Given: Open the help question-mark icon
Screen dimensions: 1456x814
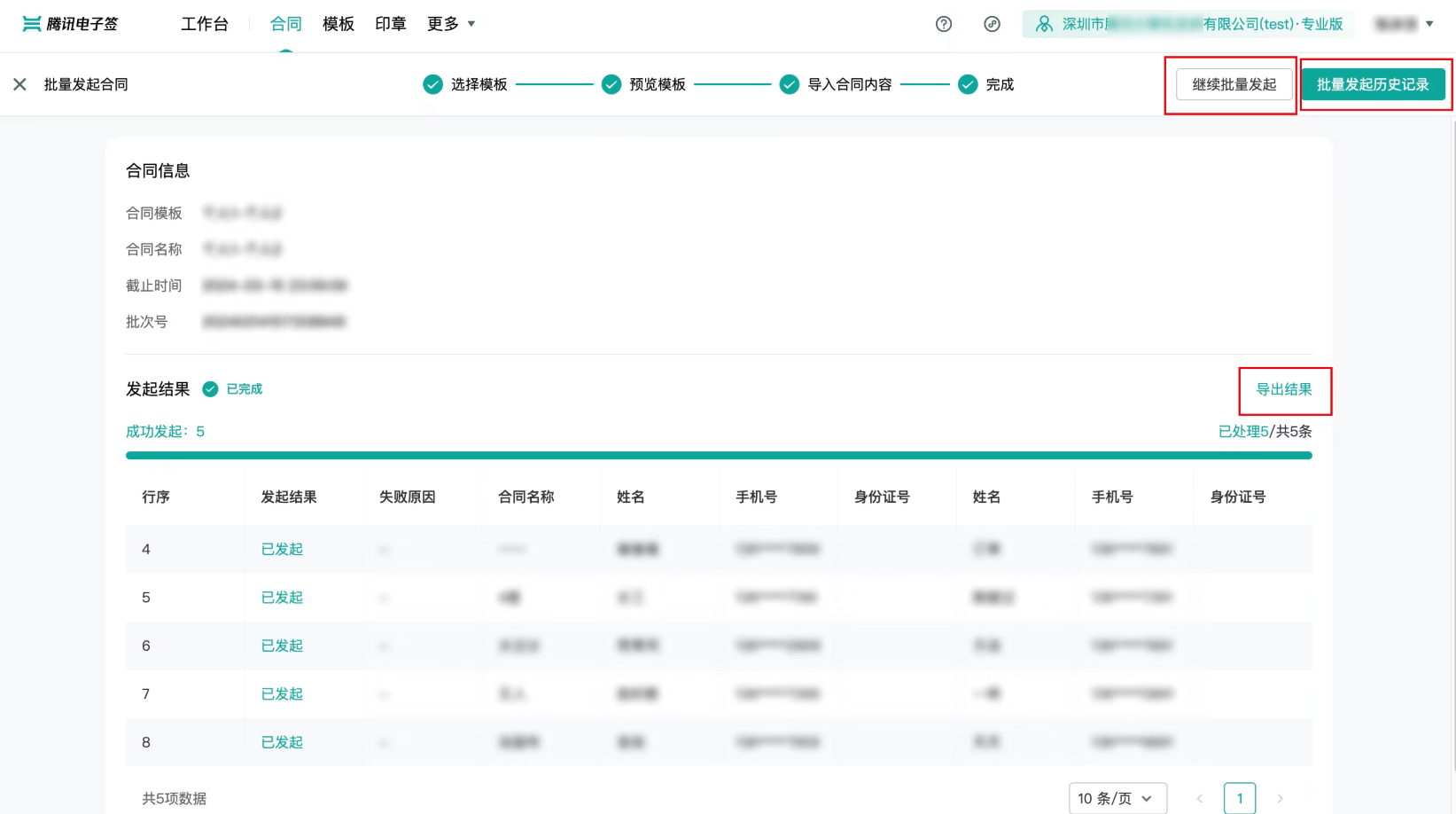Looking at the screenshot, I should coord(944,24).
